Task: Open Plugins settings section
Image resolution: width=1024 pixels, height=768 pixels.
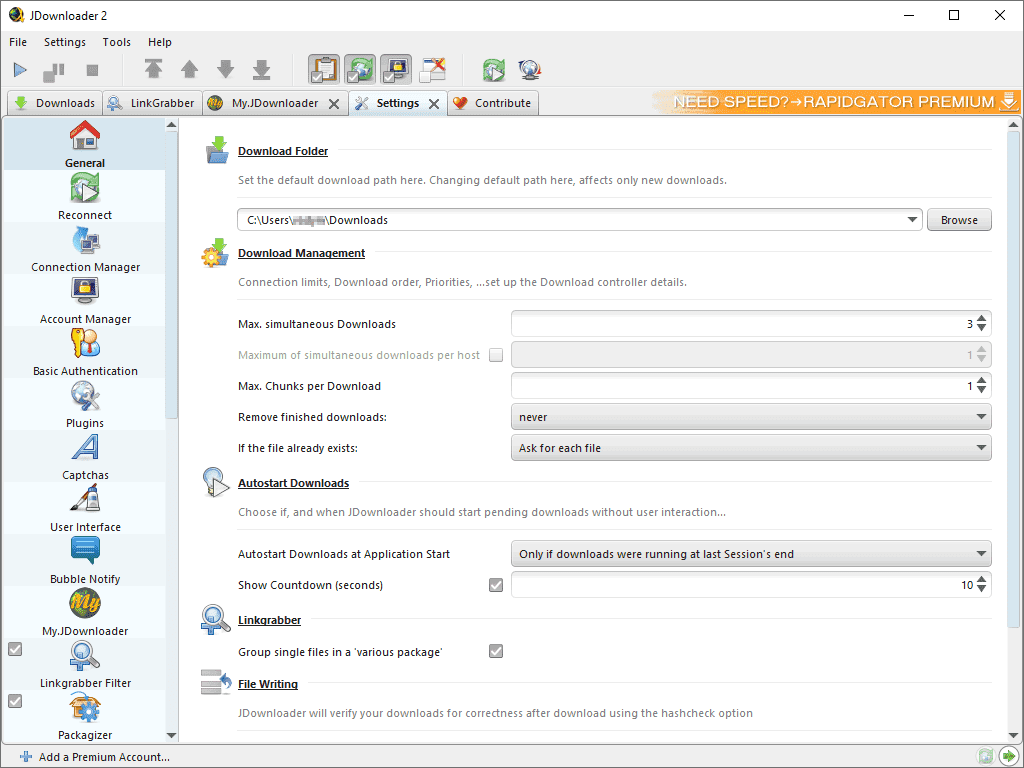Action: coord(85,404)
